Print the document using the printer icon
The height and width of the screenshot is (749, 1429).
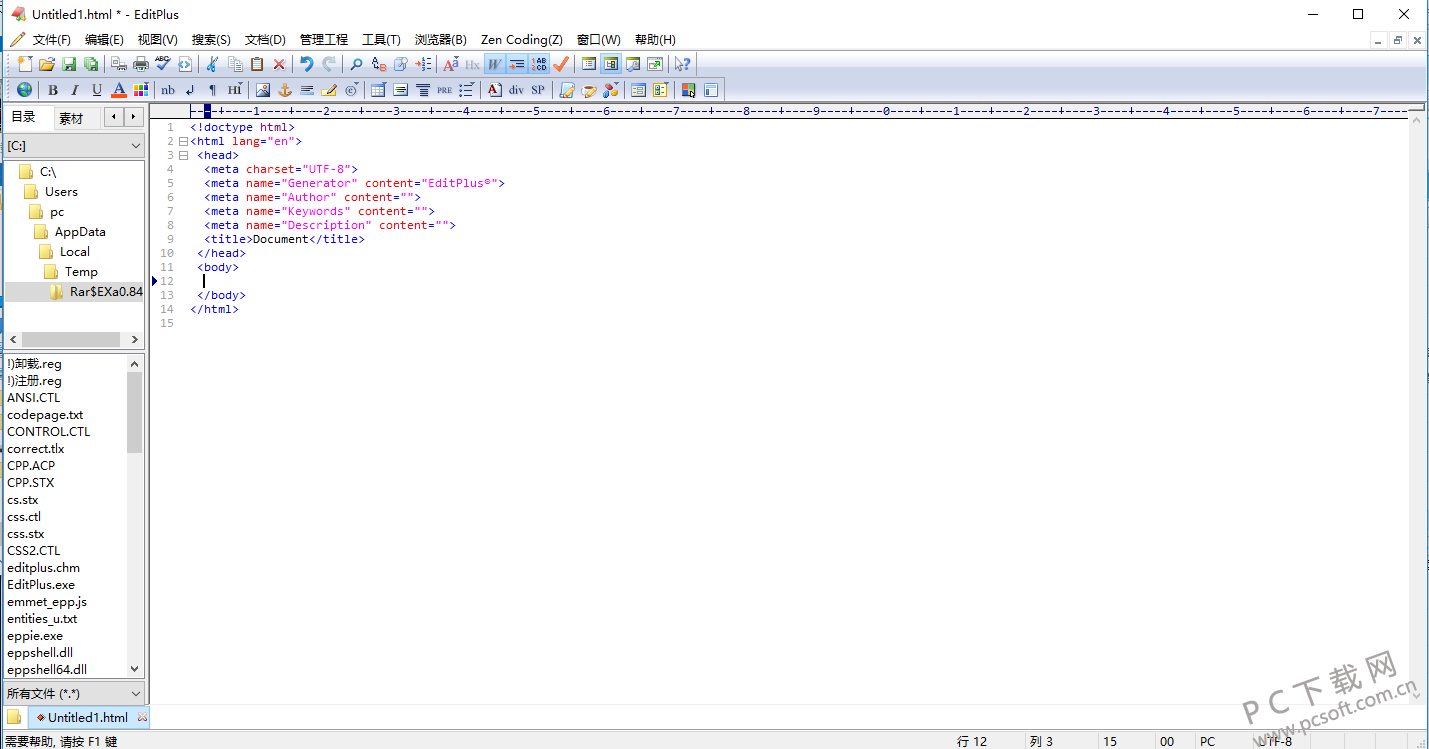(141, 64)
